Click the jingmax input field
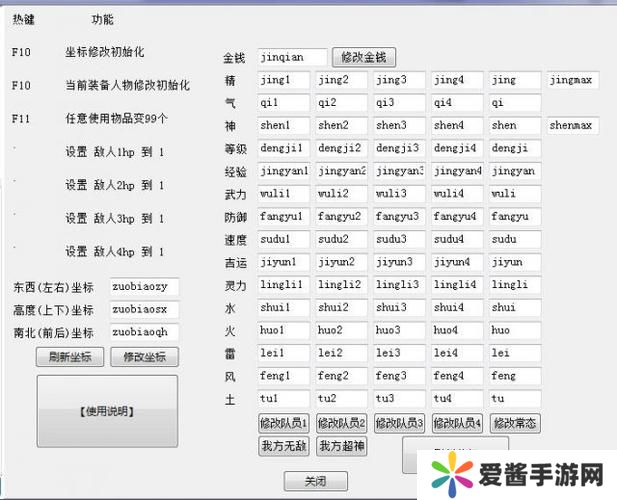This screenshot has width=617, height=500. tap(572, 80)
